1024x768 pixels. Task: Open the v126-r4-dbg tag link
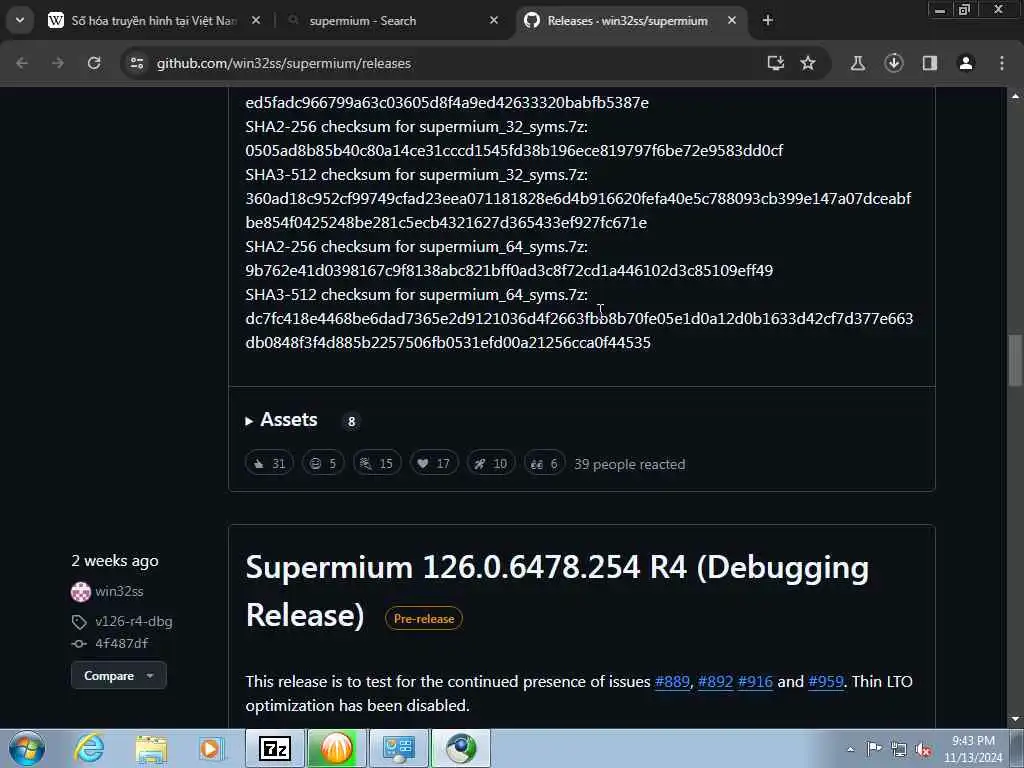134,621
